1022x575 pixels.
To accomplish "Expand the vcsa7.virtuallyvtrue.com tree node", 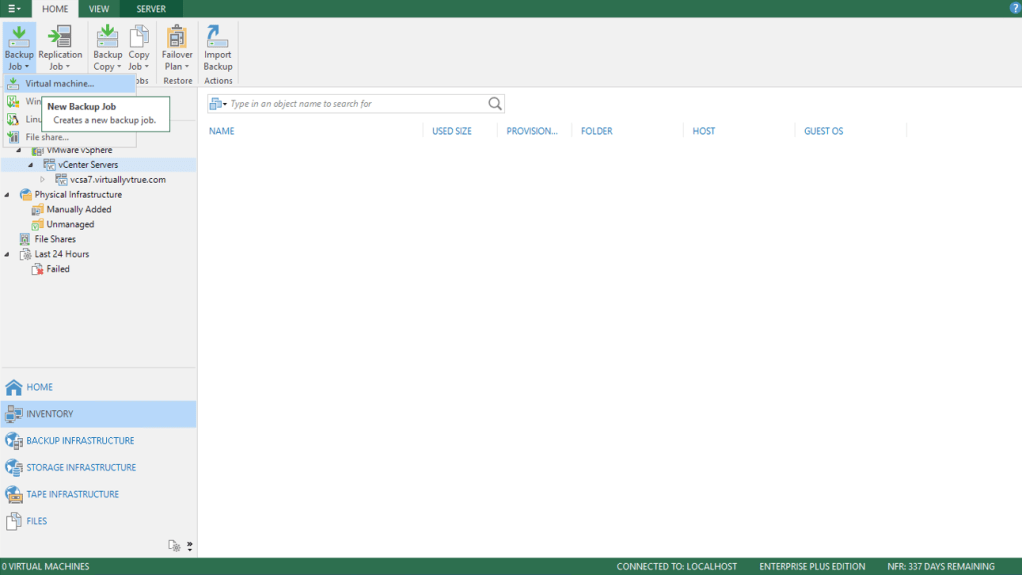I will click(x=42, y=180).
